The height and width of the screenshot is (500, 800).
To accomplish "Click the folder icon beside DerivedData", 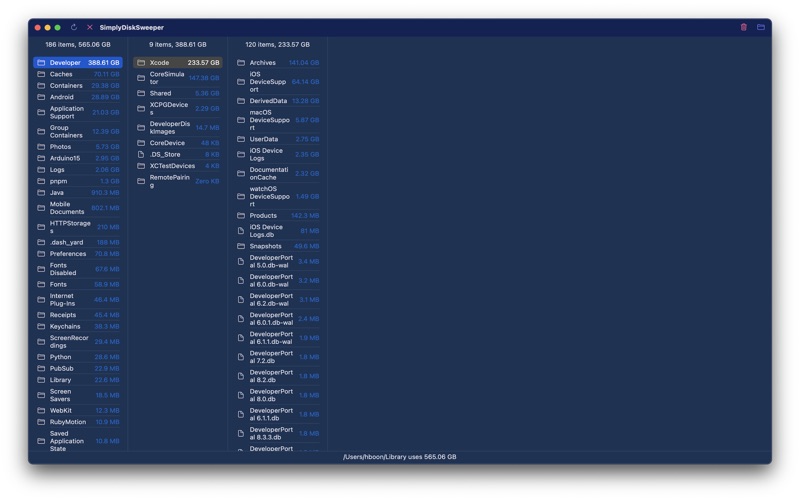I will coord(241,101).
